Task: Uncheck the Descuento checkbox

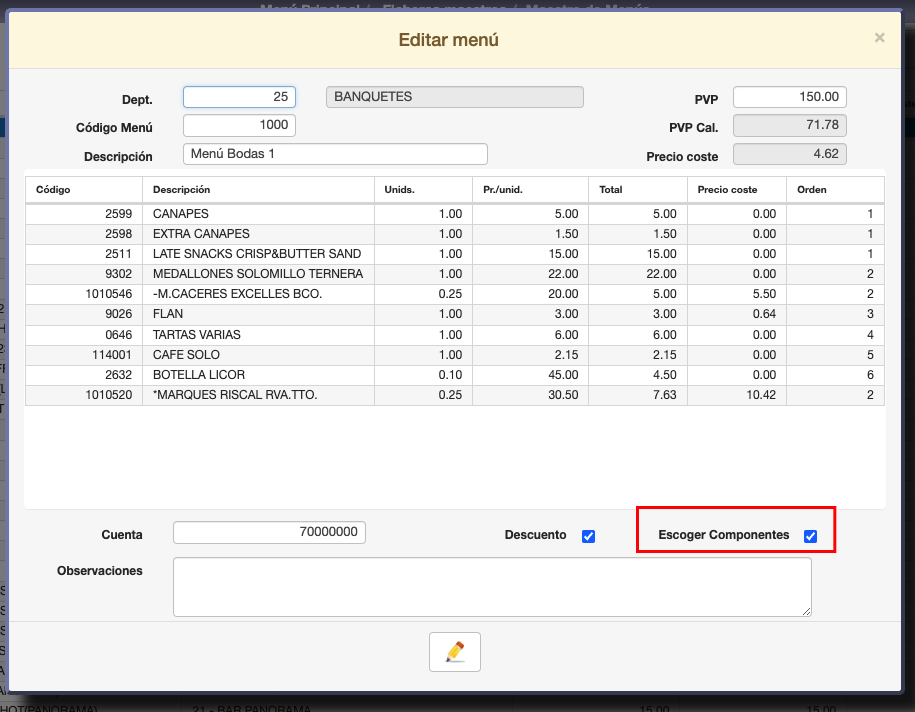Action: (x=588, y=536)
